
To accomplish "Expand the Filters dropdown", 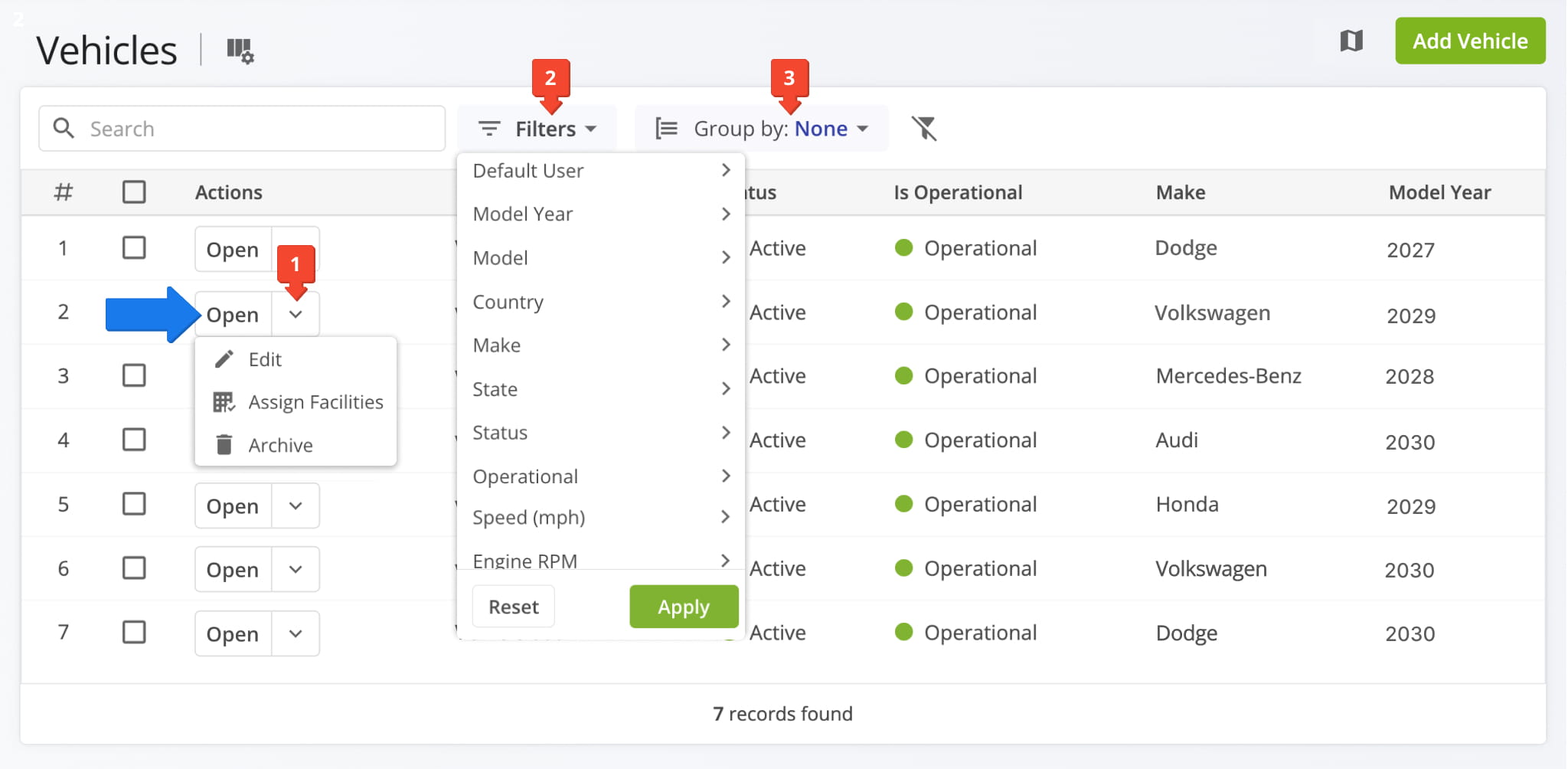I will [537, 128].
